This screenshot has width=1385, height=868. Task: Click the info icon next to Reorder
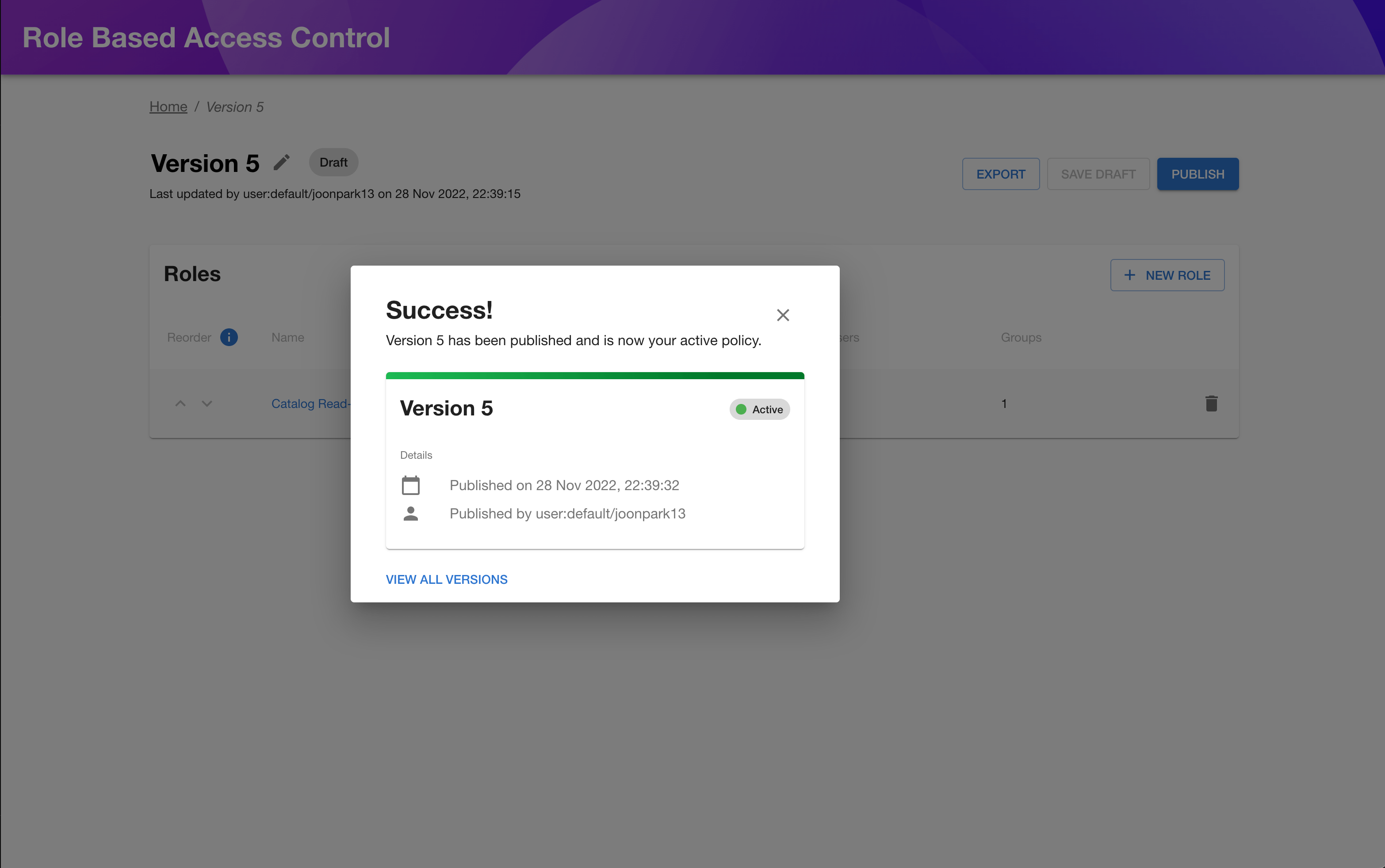click(x=229, y=337)
